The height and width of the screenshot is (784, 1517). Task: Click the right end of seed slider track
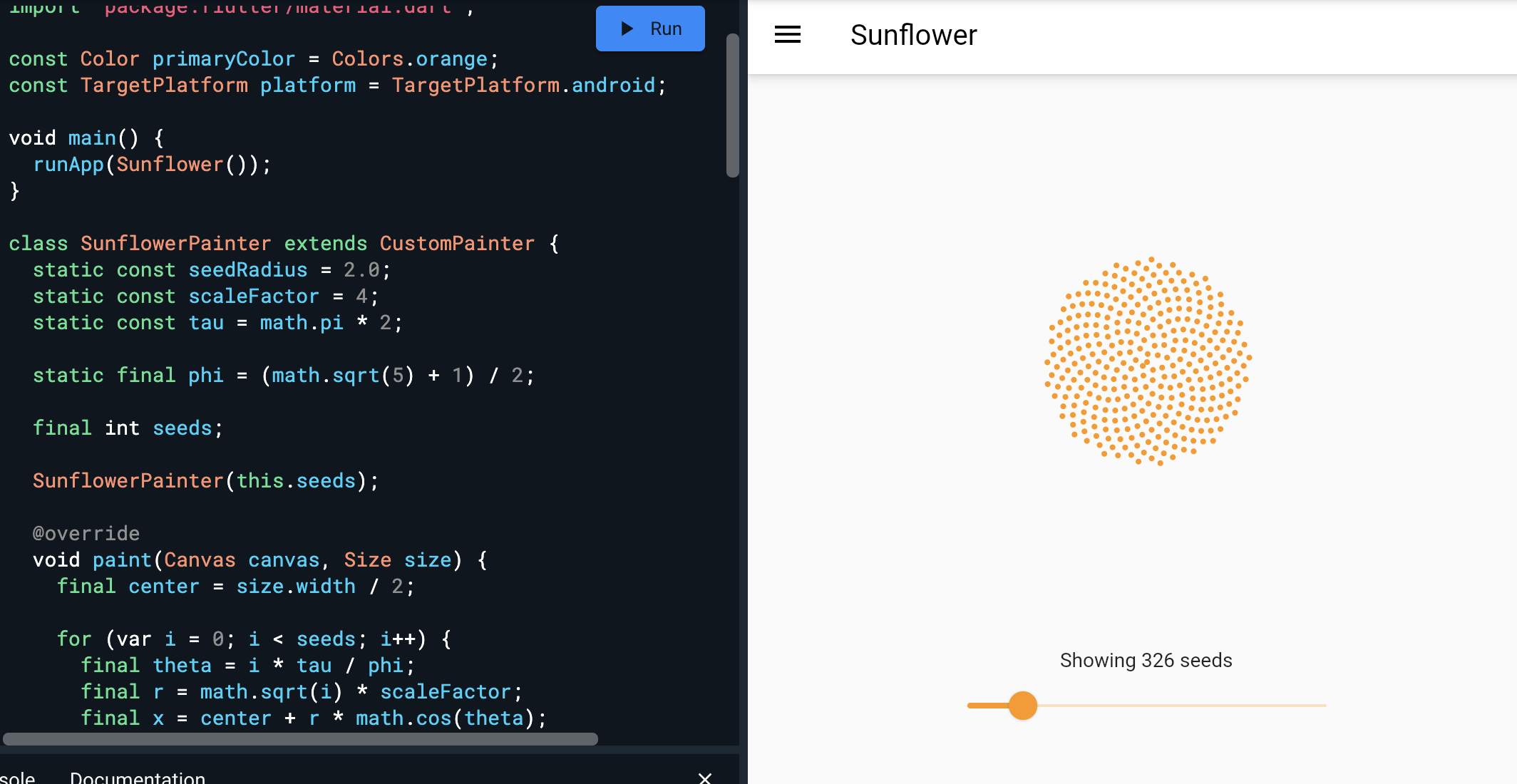[1323, 706]
